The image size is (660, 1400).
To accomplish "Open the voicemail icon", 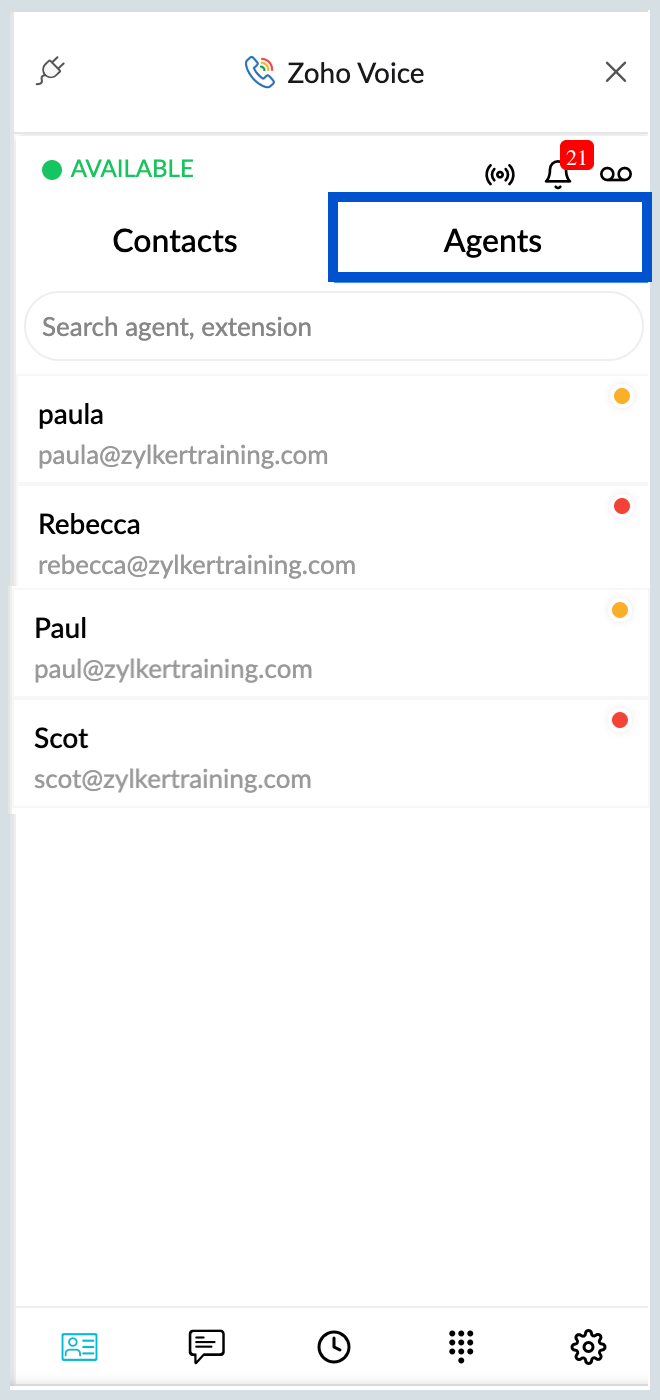I will [616, 175].
